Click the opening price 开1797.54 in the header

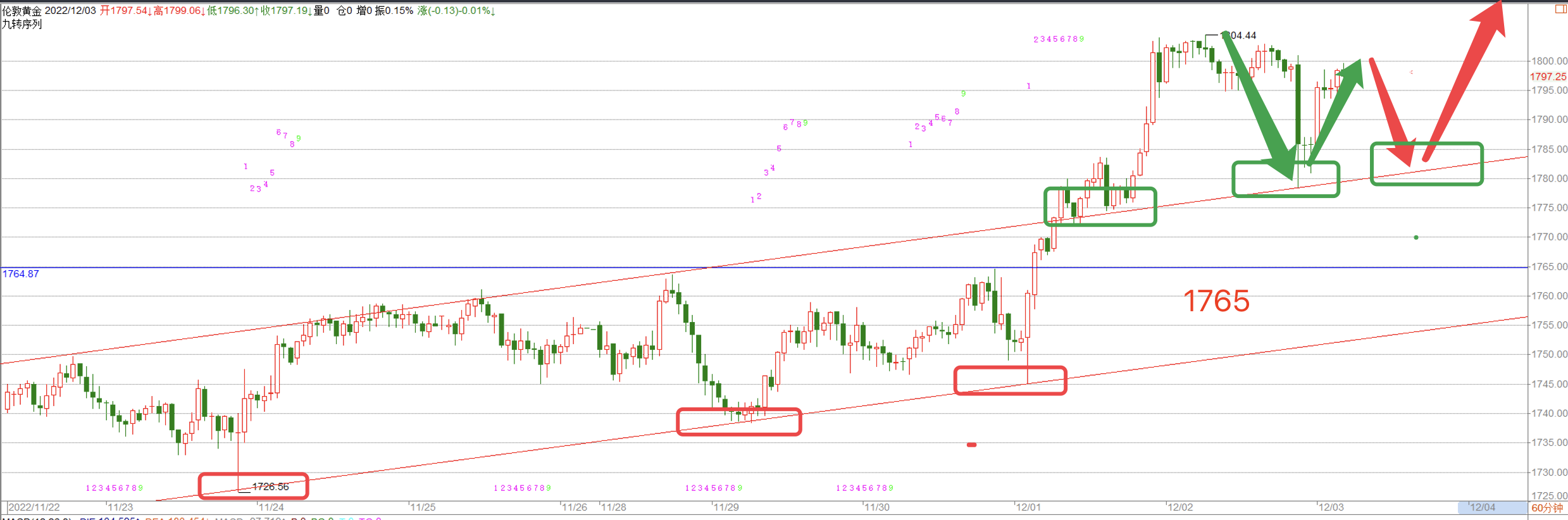[x=126, y=11]
